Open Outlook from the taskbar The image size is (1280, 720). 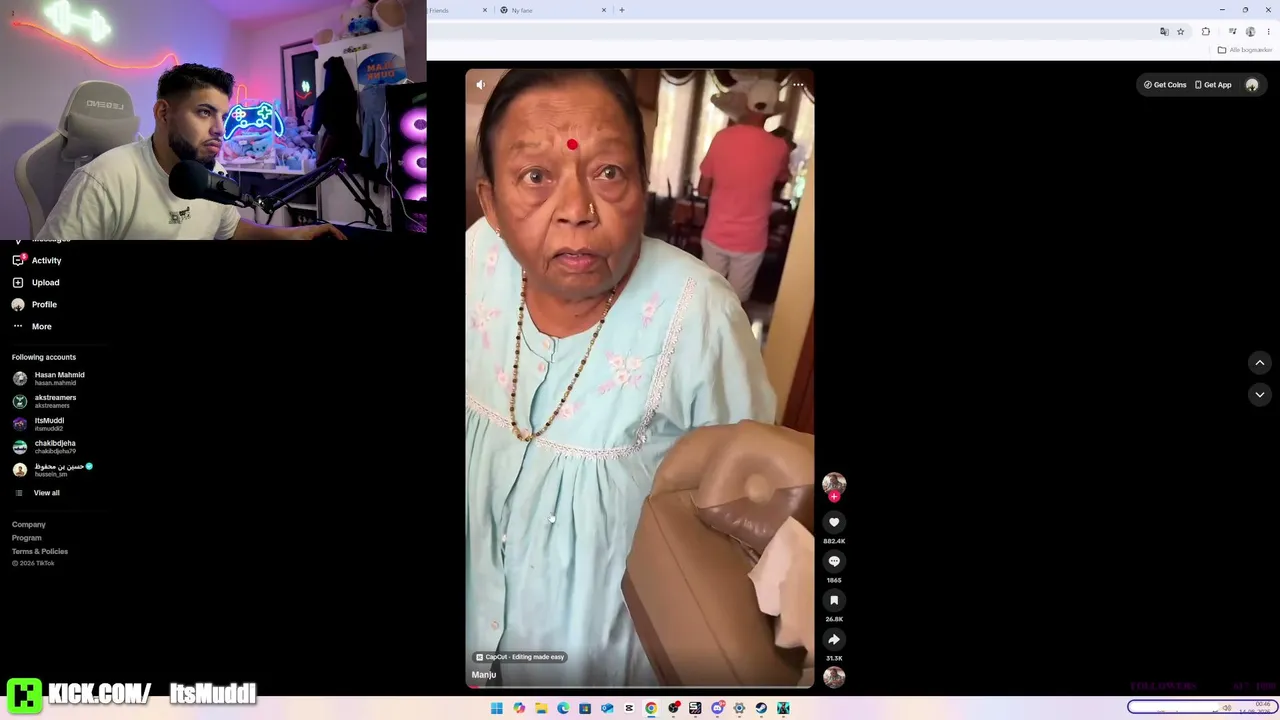tap(607, 708)
